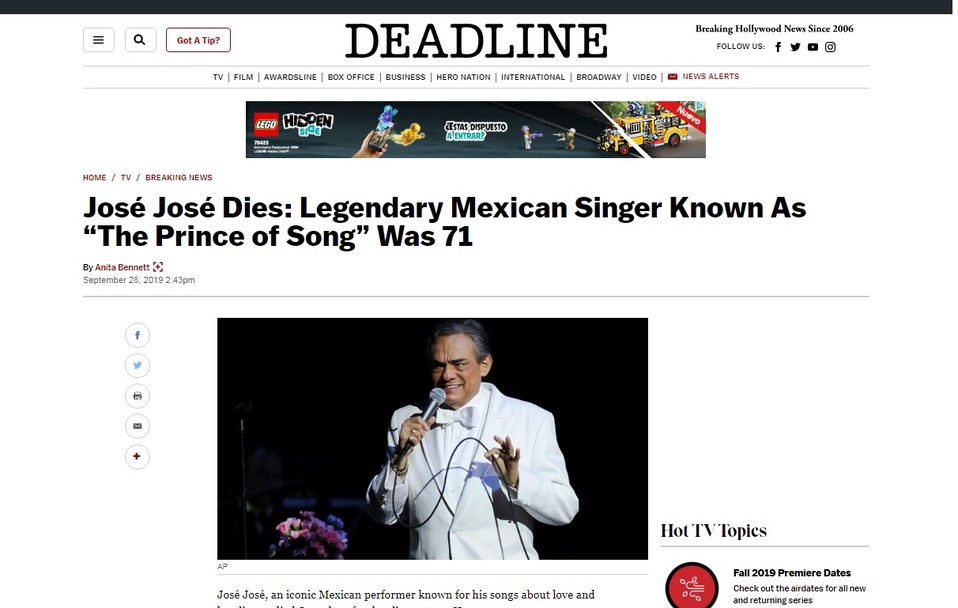This screenshot has width=958, height=608.
Task: Click the search magnifier icon
Action: pos(140,40)
